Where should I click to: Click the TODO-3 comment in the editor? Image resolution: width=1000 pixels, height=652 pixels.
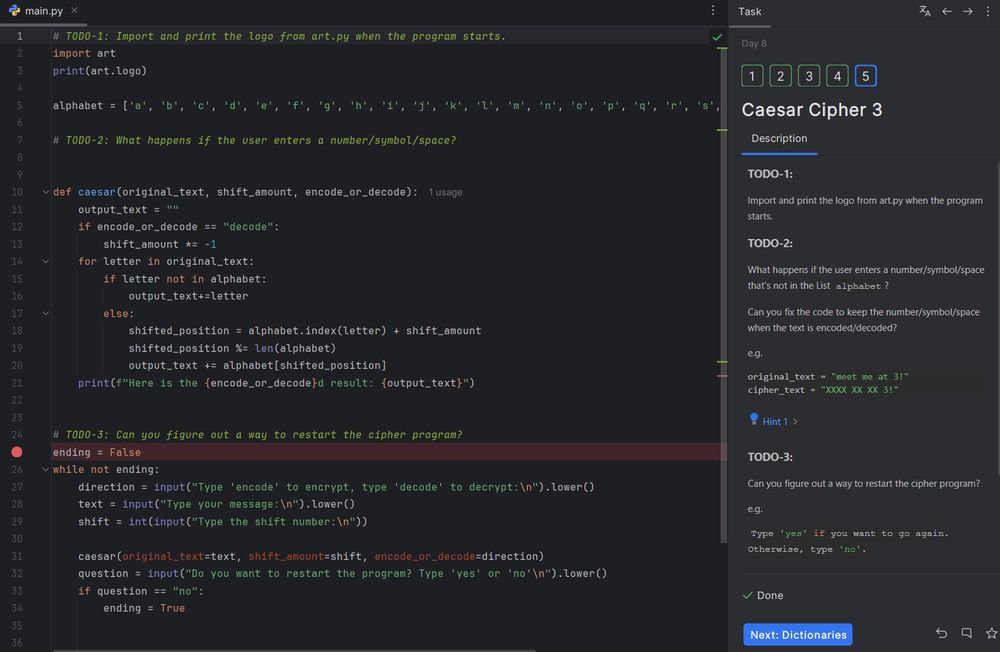258,435
